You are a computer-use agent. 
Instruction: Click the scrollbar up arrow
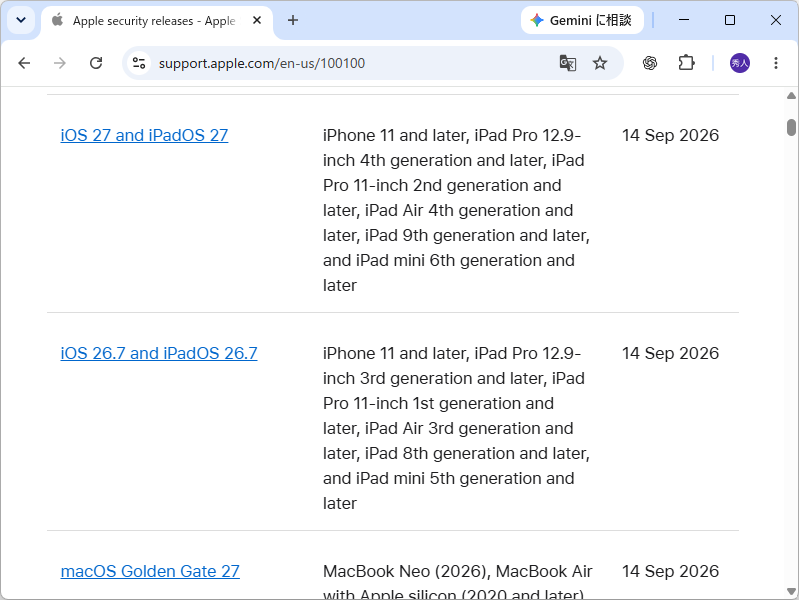click(791, 96)
